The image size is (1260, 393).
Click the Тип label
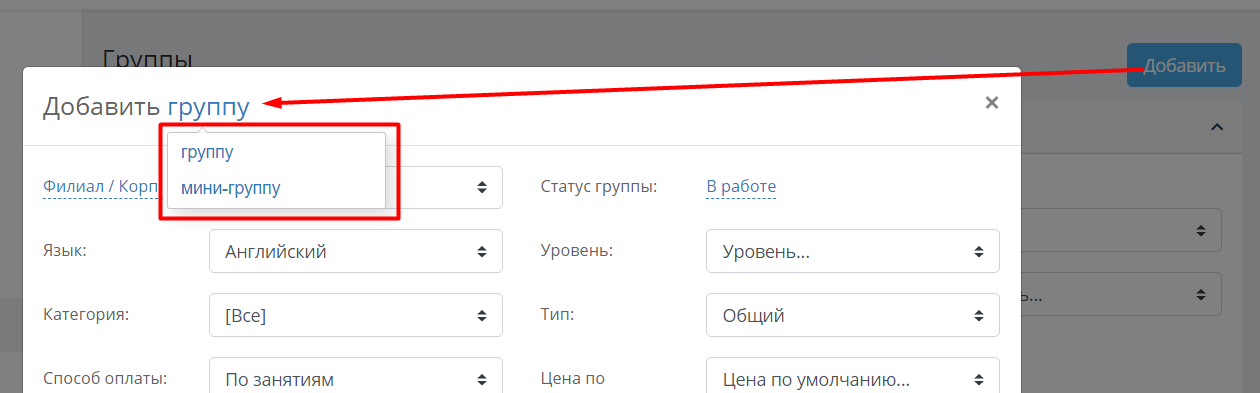tap(556, 315)
